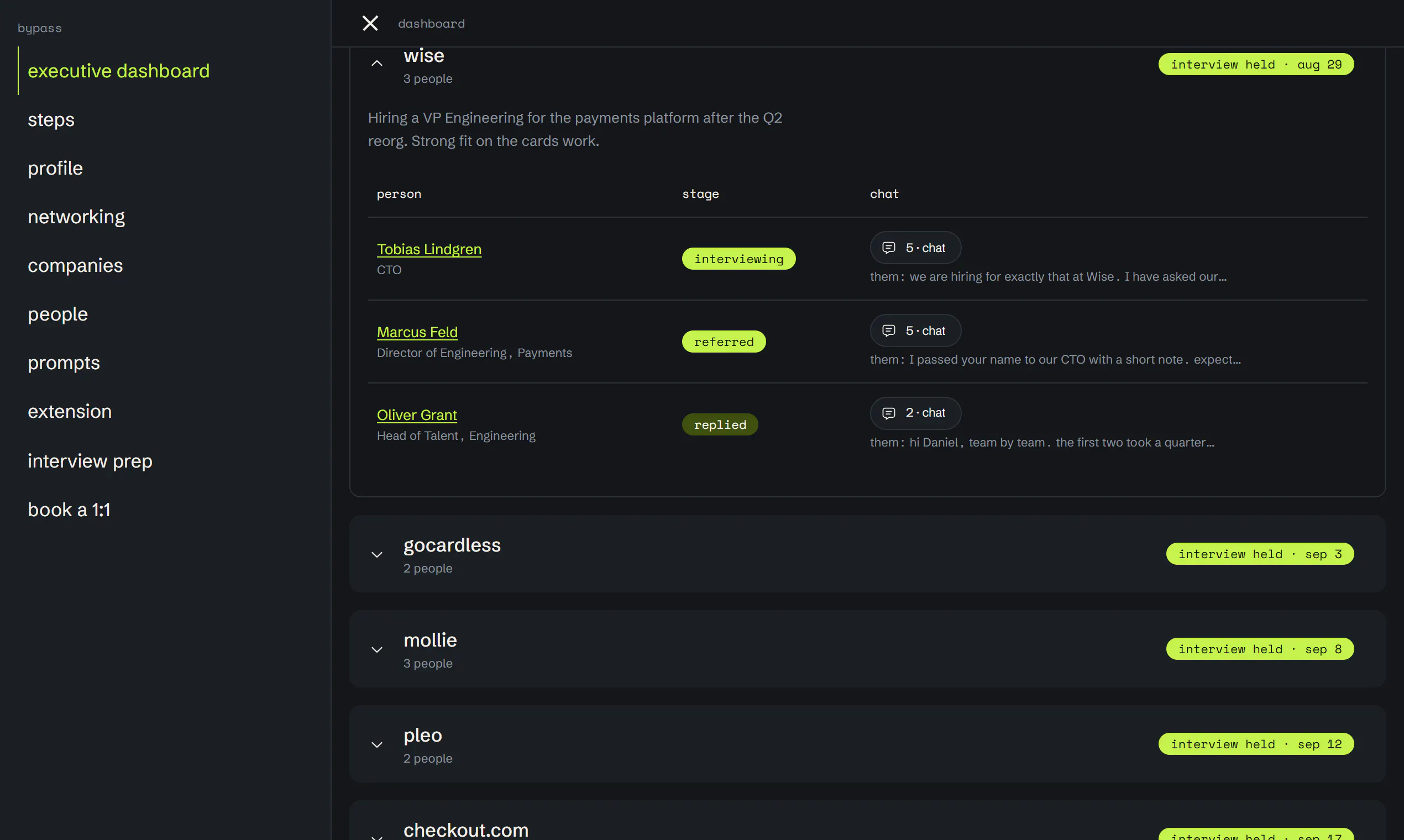Open Tobias Lindgren's profile link
This screenshot has width=1404, height=840.
(x=429, y=249)
